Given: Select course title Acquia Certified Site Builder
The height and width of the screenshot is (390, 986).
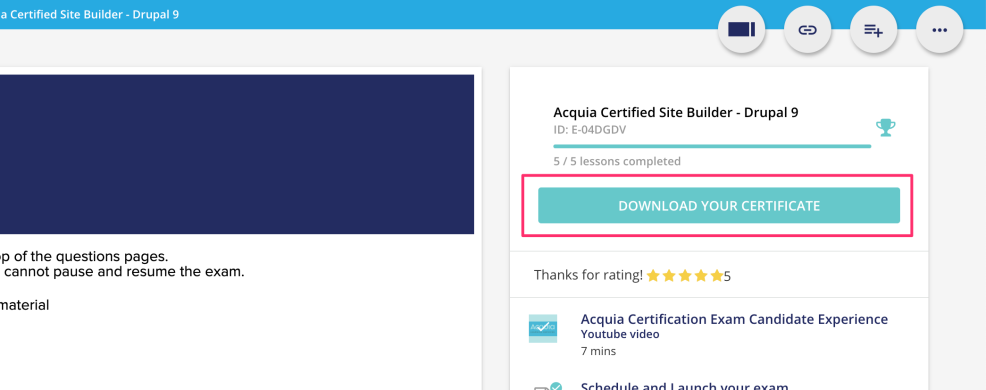Looking at the screenshot, I should [x=676, y=113].
